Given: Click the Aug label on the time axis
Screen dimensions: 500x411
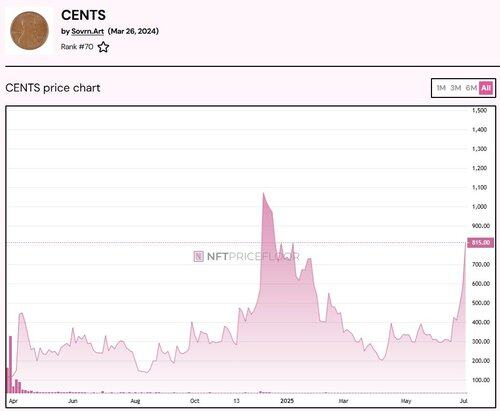Looking at the screenshot, I should click(x=135, y=400).
